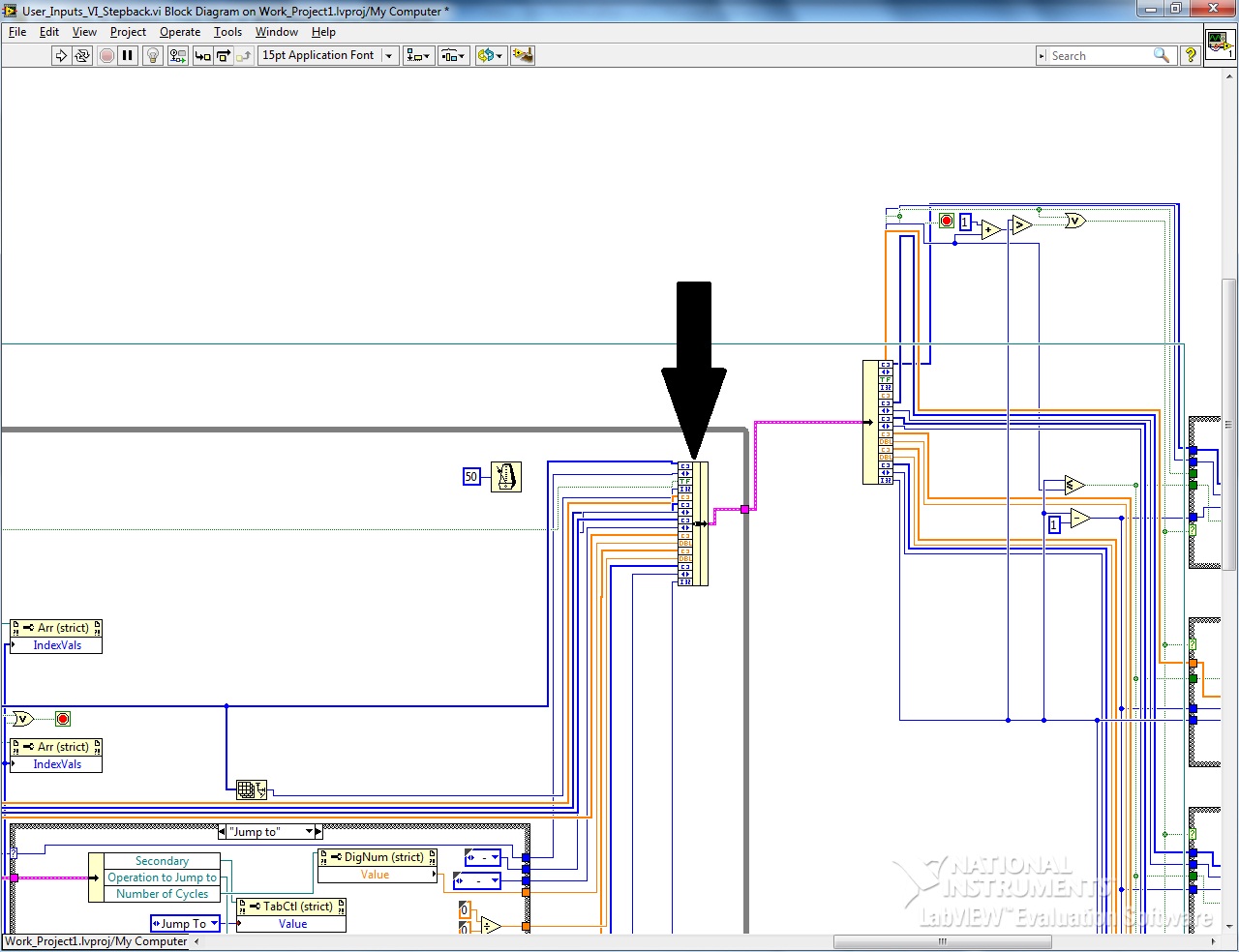Click the Step Over button
The height and width of the screenshot is (952, 1239).
[x=224, y=56]
